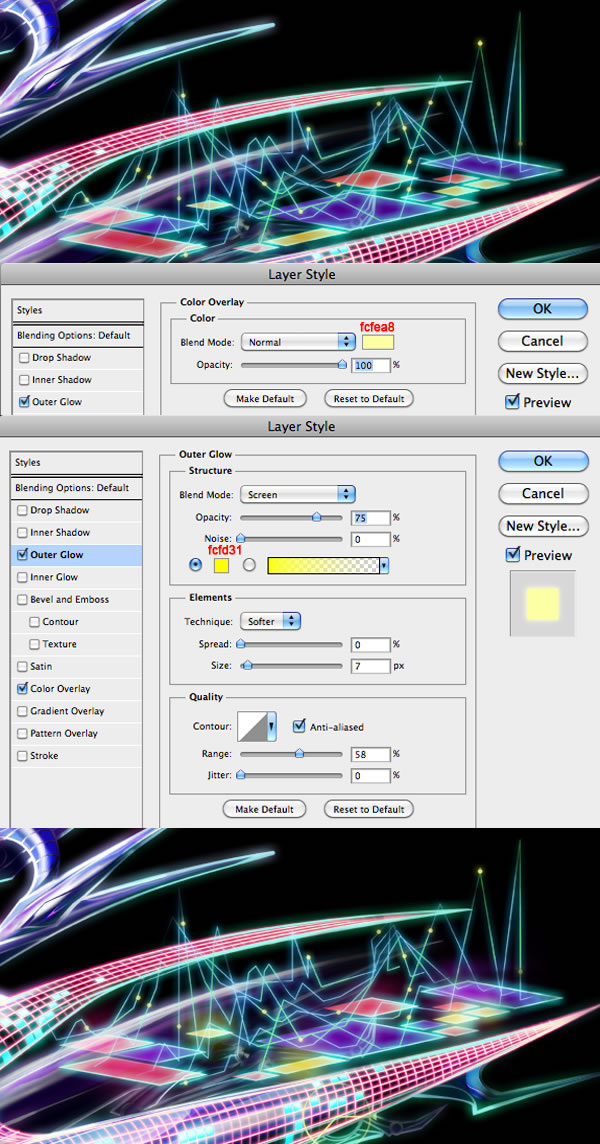Screen dimensions: 600x1144
Task: Click the Color Overlay Opacity slider handle
Action: click(x=342, y=364)
